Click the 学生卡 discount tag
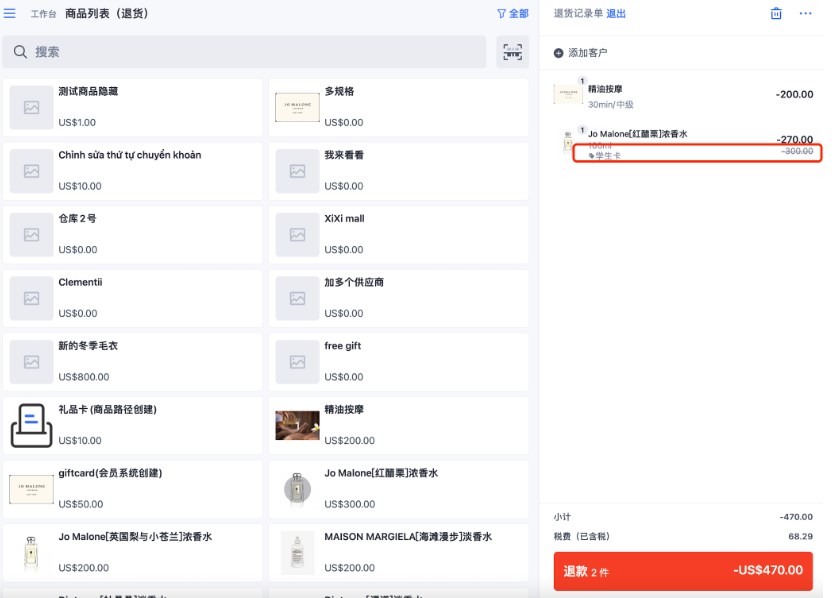 click(x=605, y=155)
